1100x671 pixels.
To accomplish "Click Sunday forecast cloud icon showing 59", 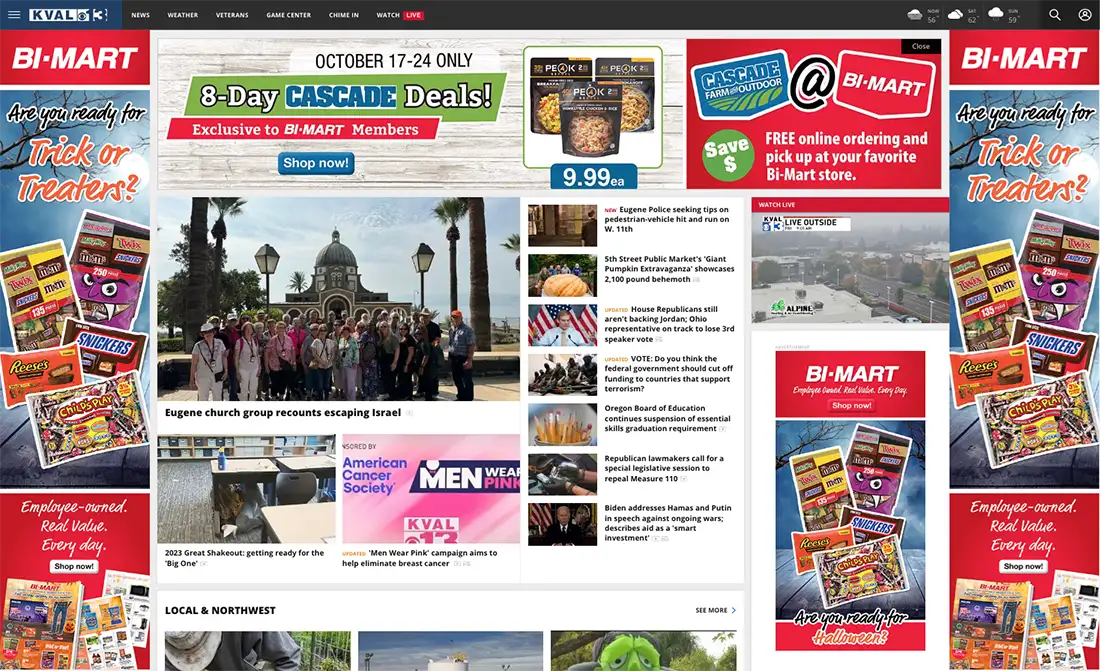I will tap(995, 13).
